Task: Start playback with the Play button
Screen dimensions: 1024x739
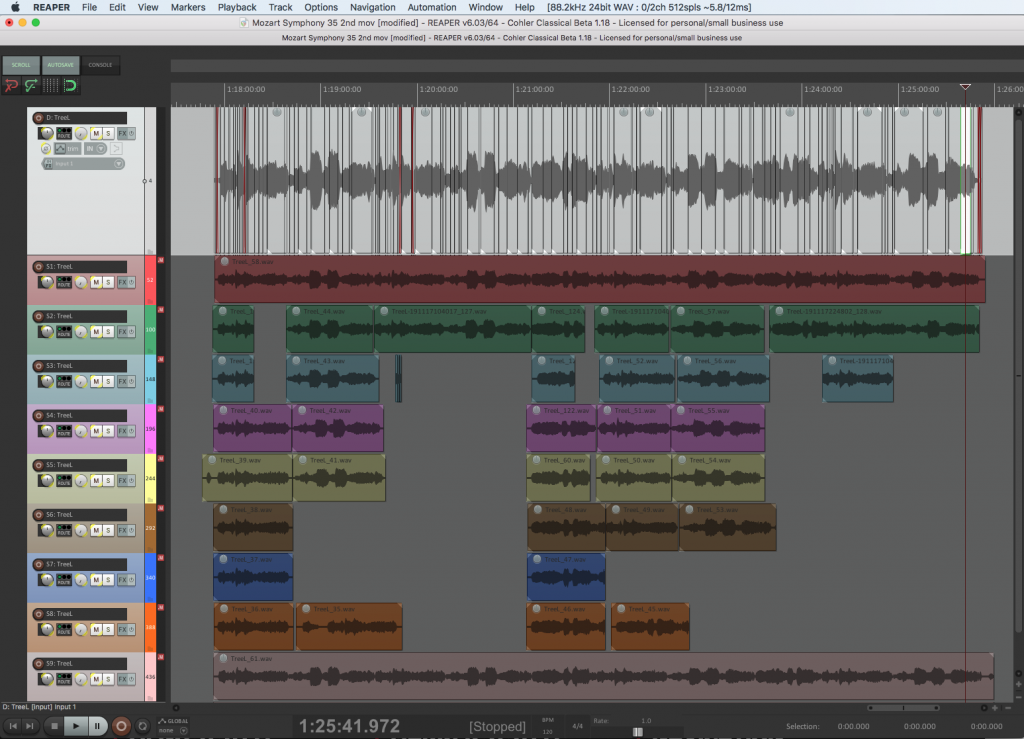Action: click(x=76, y=726)
